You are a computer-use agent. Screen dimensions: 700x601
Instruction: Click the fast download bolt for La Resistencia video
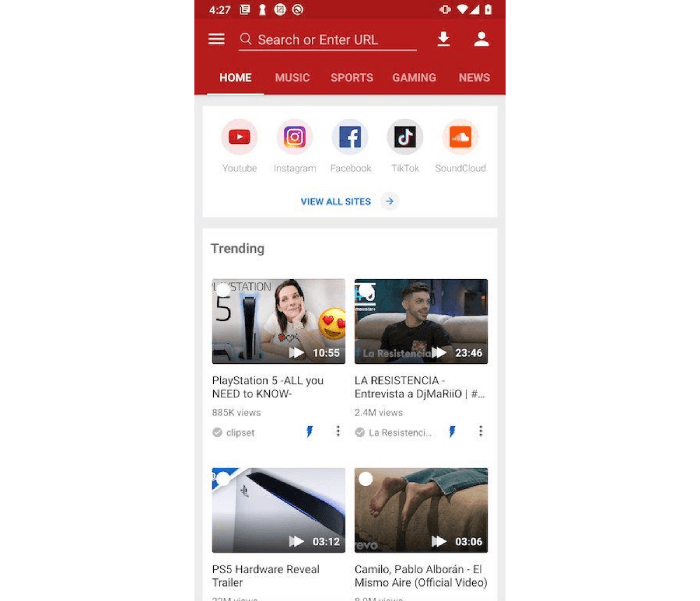(x=452, y=431)
